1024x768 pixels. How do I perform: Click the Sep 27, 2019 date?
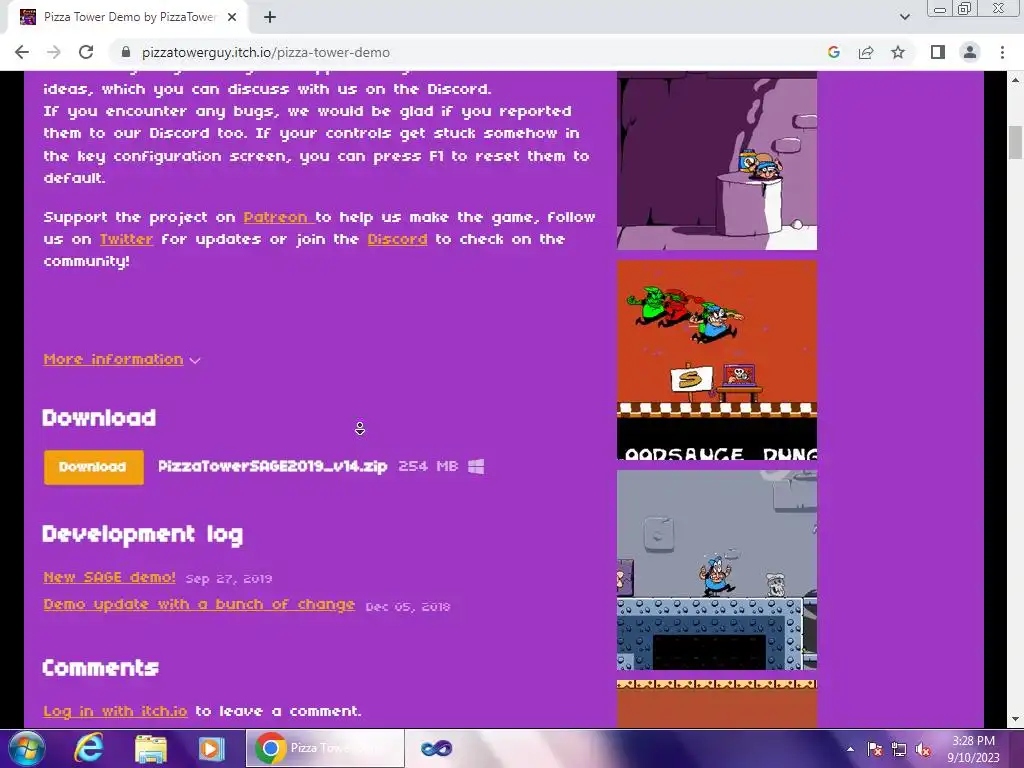pos(229,579)
